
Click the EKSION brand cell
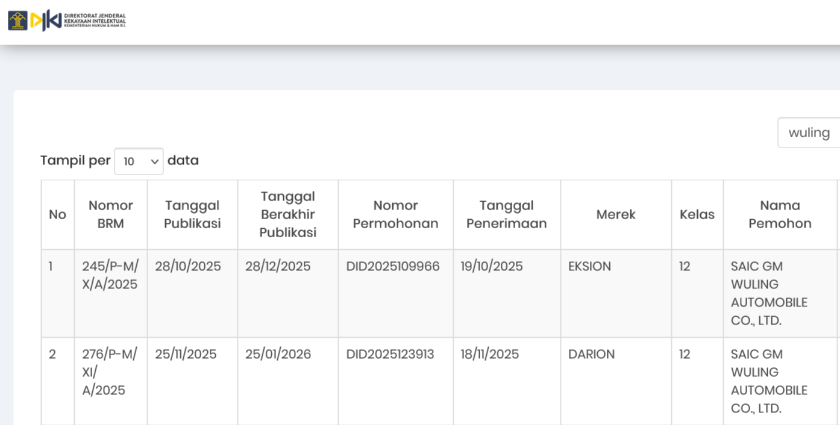pos(589,266)
